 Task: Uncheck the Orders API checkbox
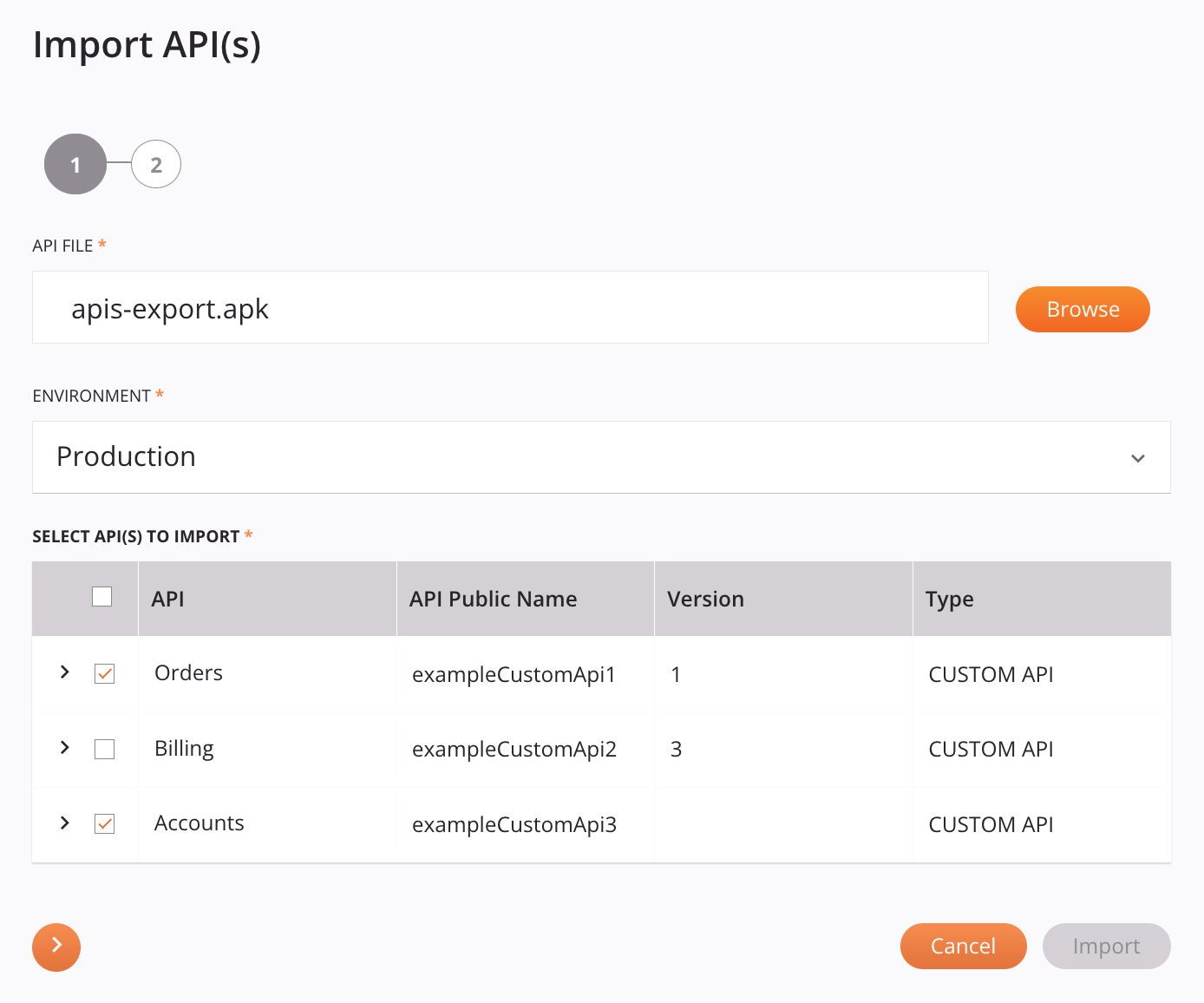[104, 673]
